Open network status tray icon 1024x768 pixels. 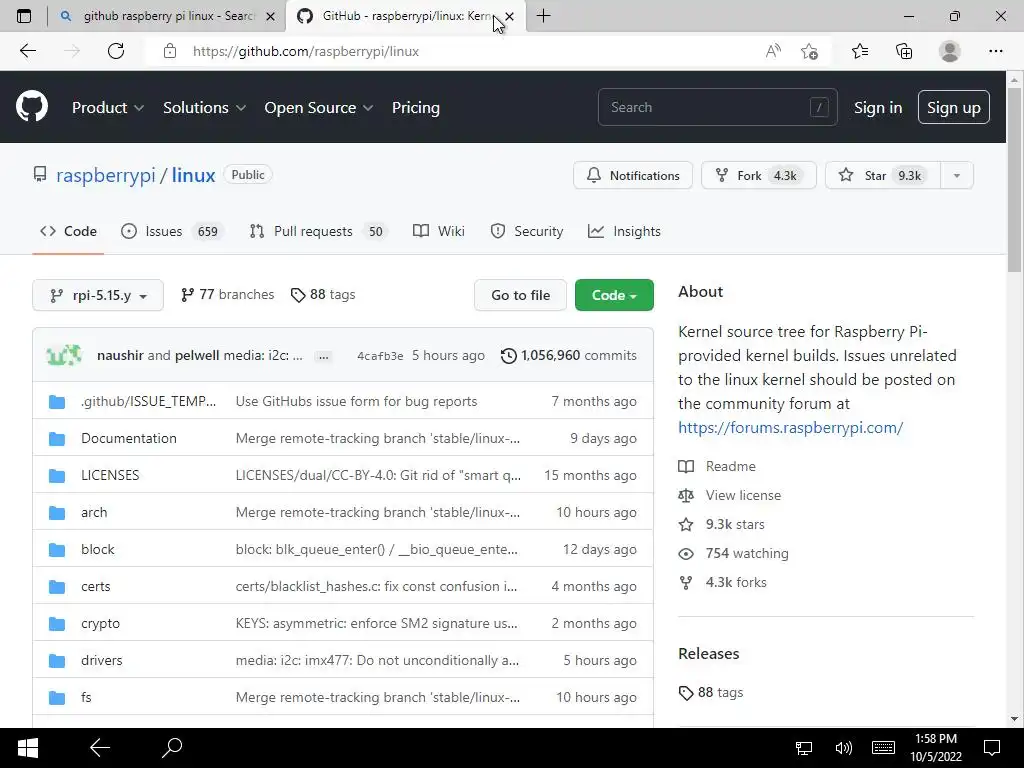804,748
